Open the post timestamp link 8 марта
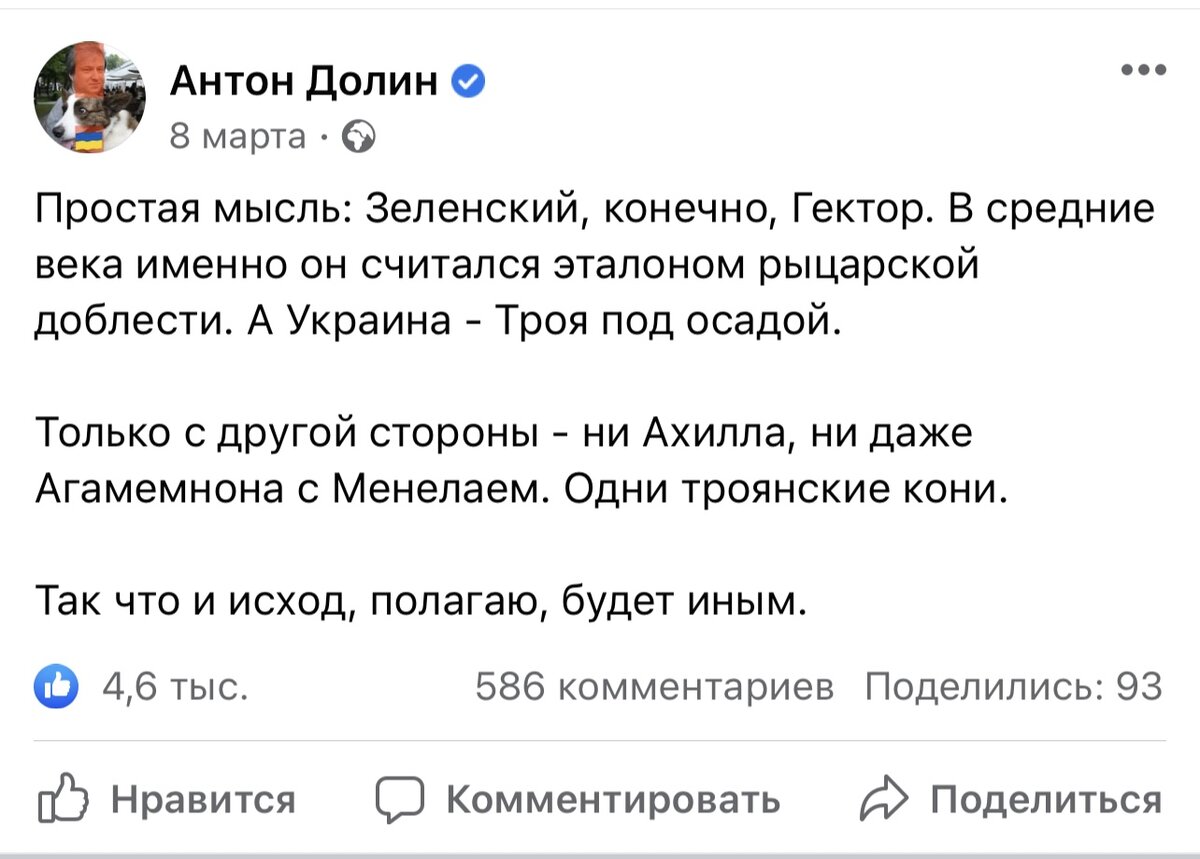This screenshot has width=1200, height=859. [237, 136]
